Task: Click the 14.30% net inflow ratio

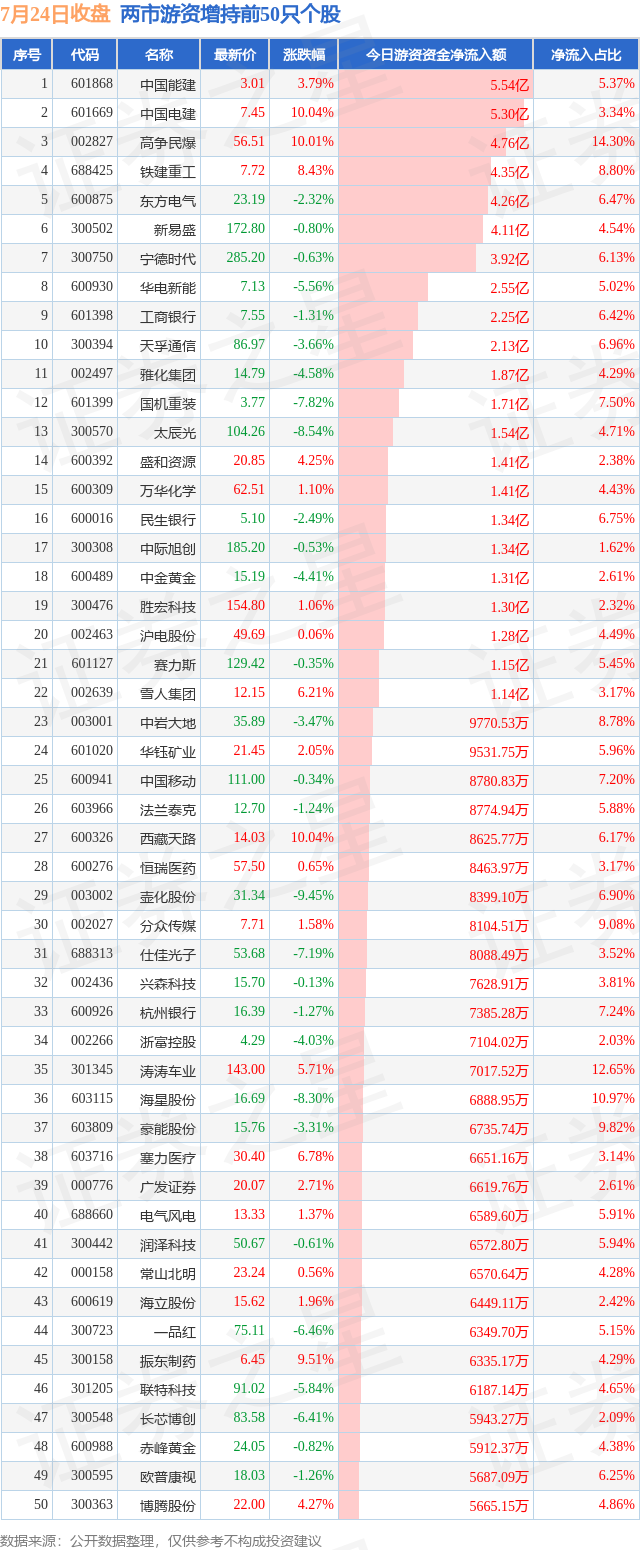Action: (x=613, y=142)
